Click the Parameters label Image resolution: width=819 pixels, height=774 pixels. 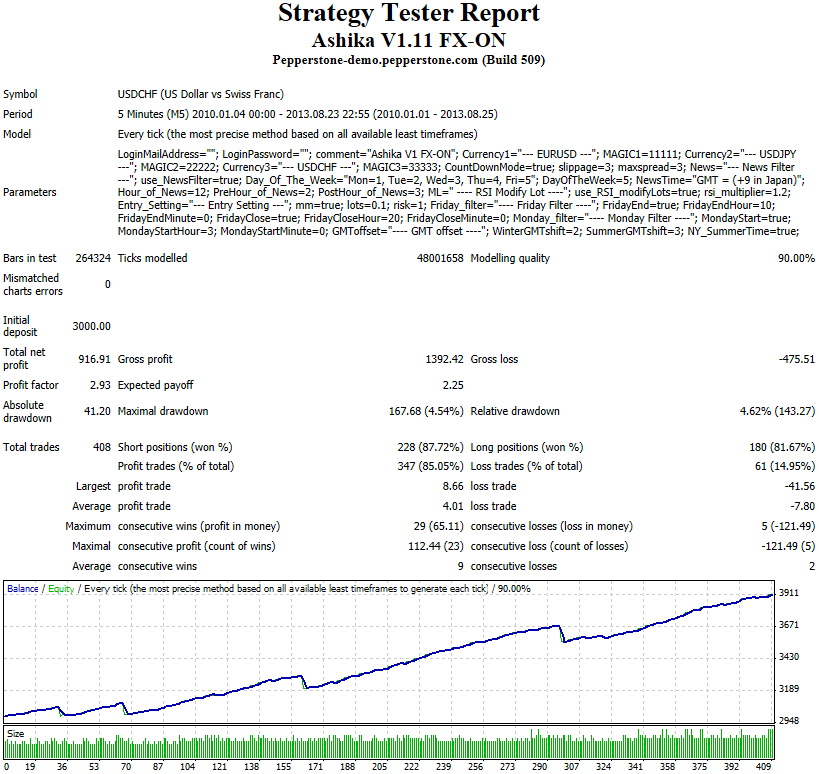tap(30, 192)
